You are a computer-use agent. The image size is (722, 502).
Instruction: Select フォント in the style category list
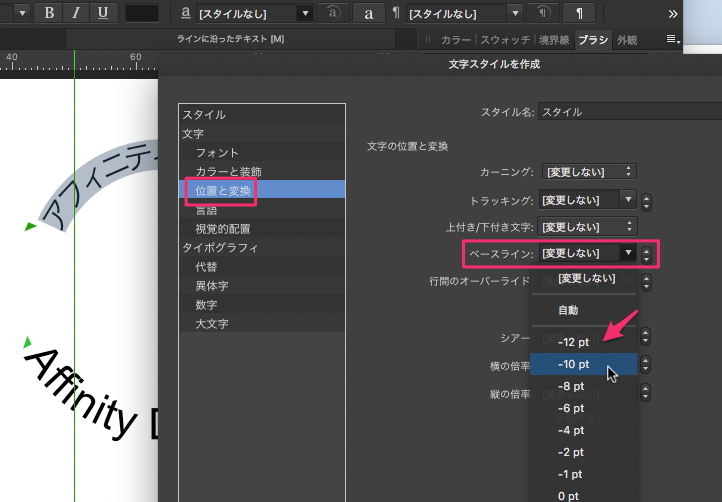point(217,152)
